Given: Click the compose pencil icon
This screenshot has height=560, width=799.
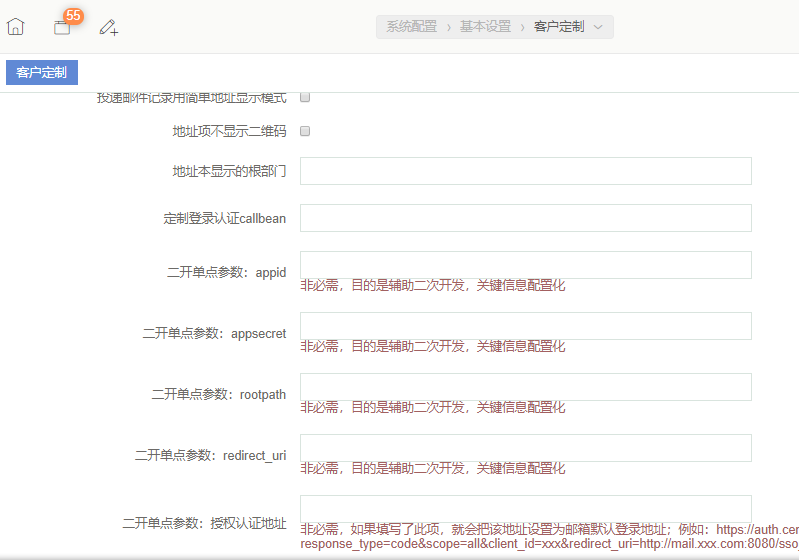Looking at the screenshot, I should click(109, 27).
